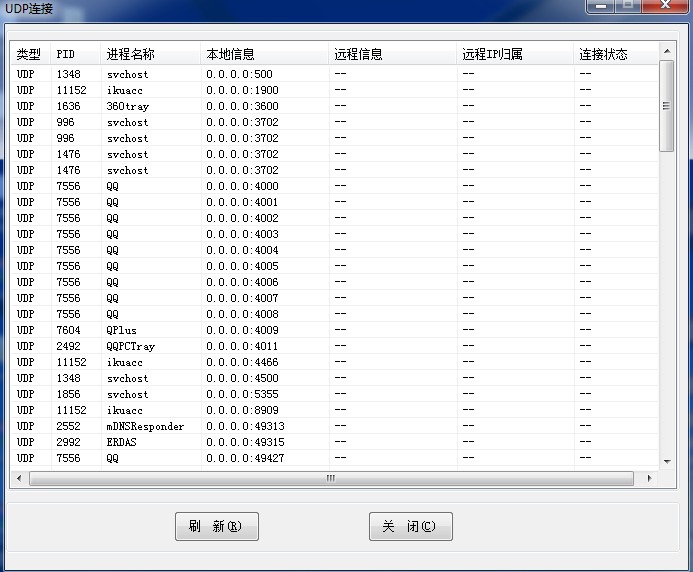Select the row with local address 0.0.0.0:500
Screen dimensions: 693x572
pos(335,74)
